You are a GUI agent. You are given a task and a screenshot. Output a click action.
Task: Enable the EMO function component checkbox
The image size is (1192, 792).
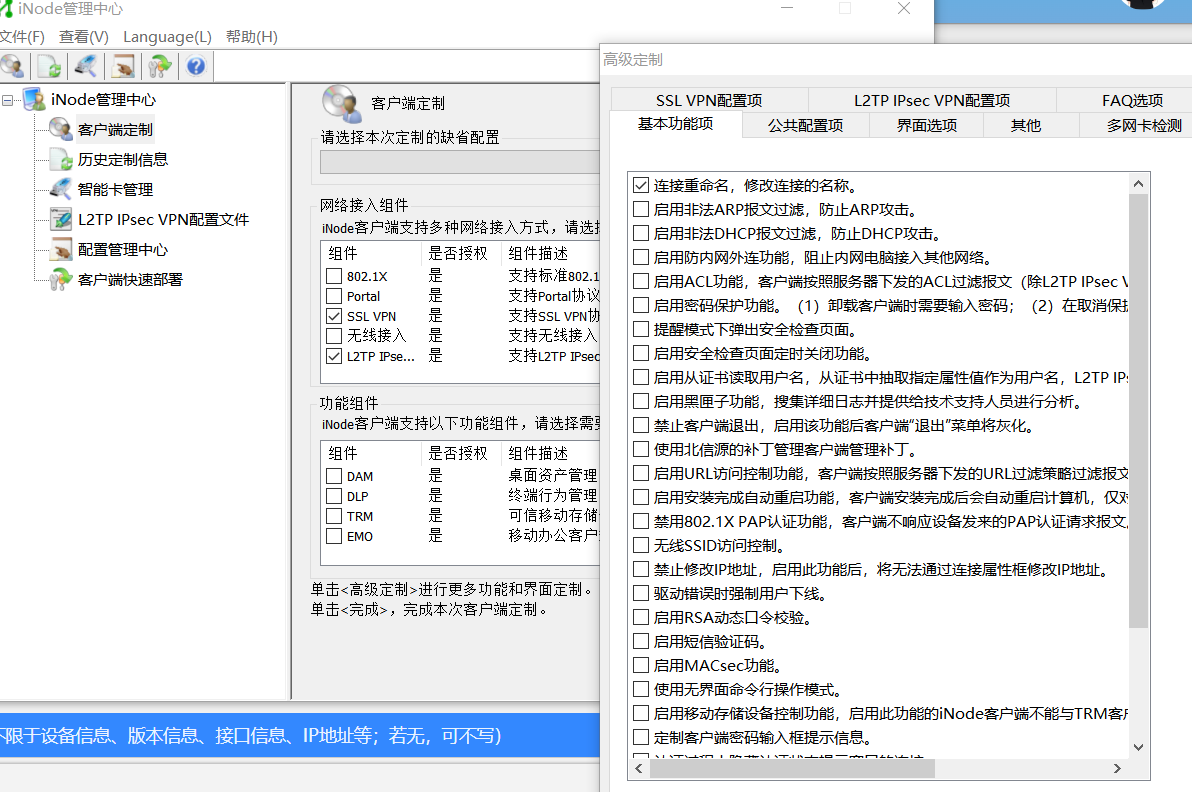[x=334, y=536]
